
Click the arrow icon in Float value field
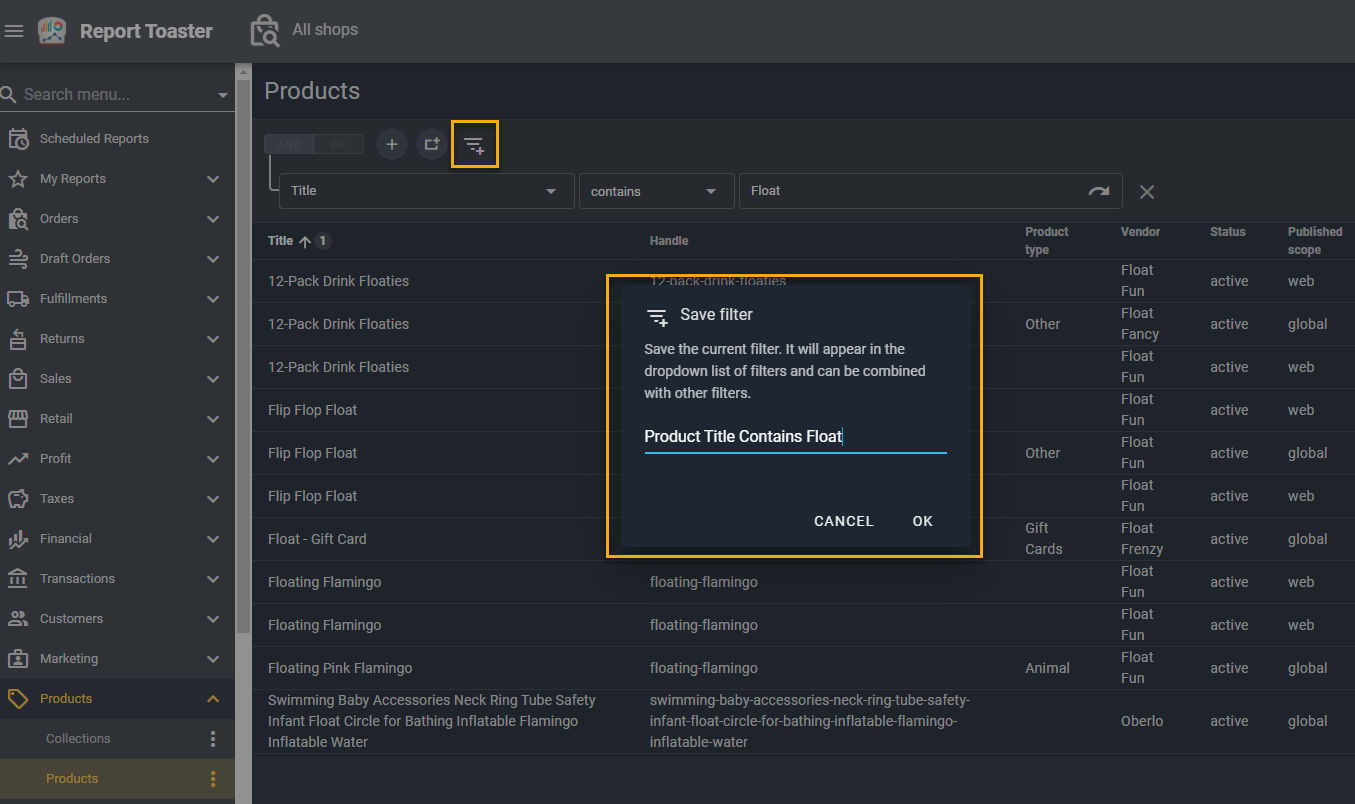(1098, 191)
